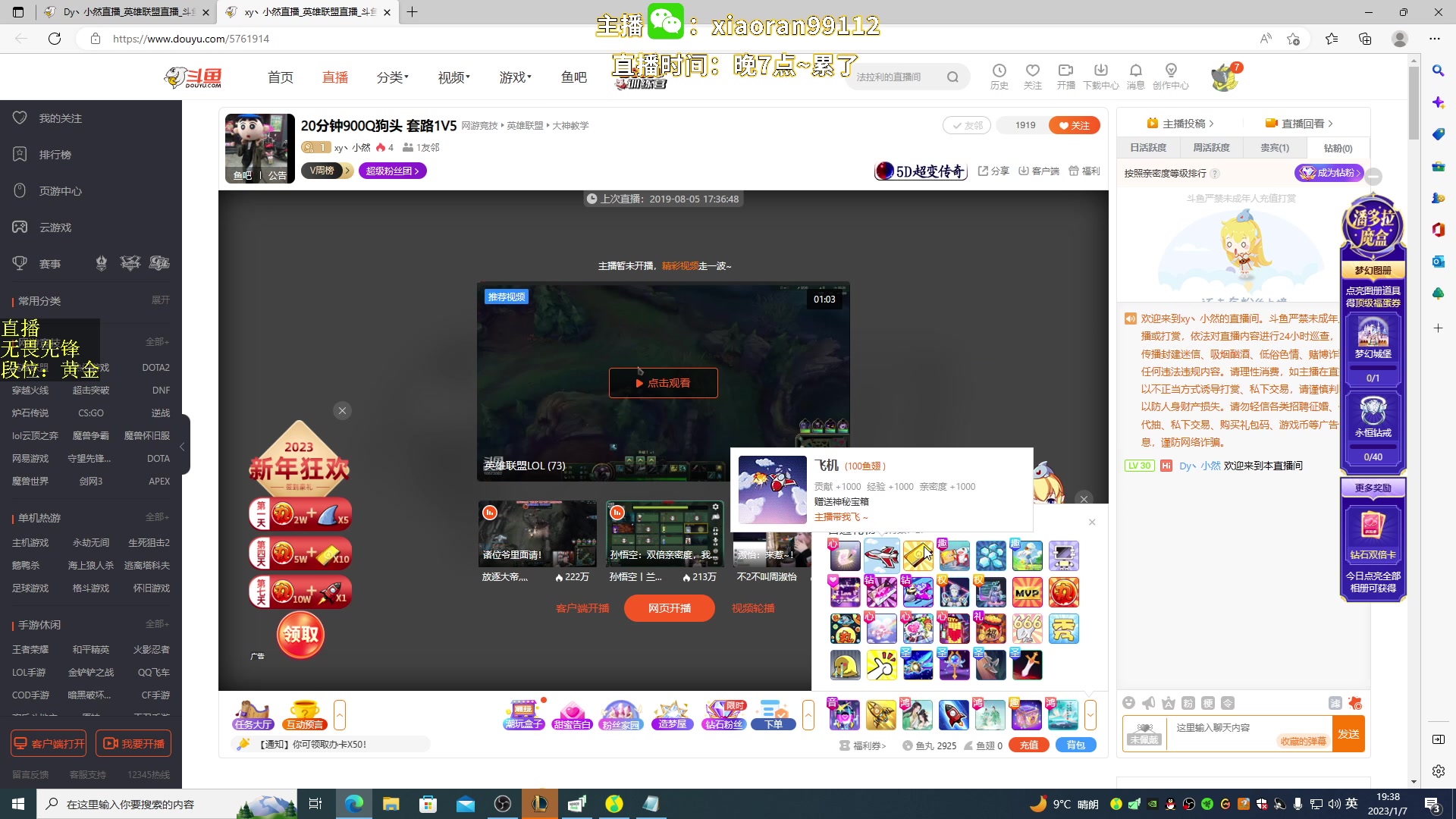This screenshot has height=819, width=1456.
Task: Open the 甜蜜告白 confession icon
Action: pos(572,715)
